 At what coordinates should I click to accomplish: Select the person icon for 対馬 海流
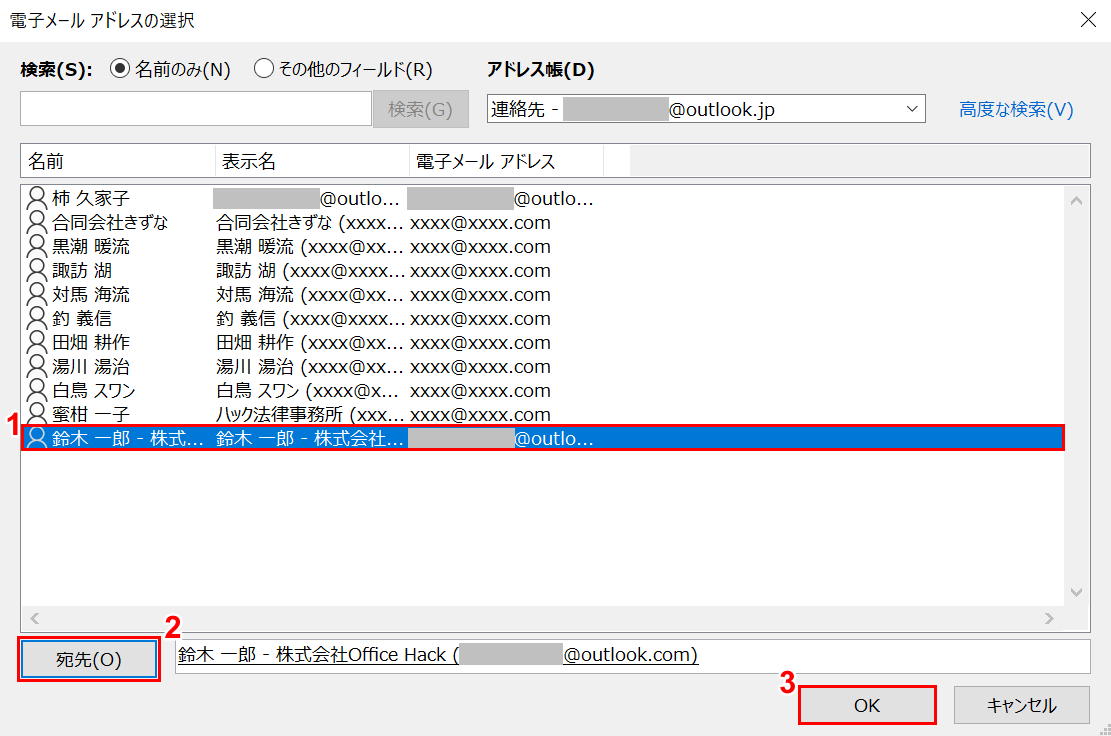point(37,294)
